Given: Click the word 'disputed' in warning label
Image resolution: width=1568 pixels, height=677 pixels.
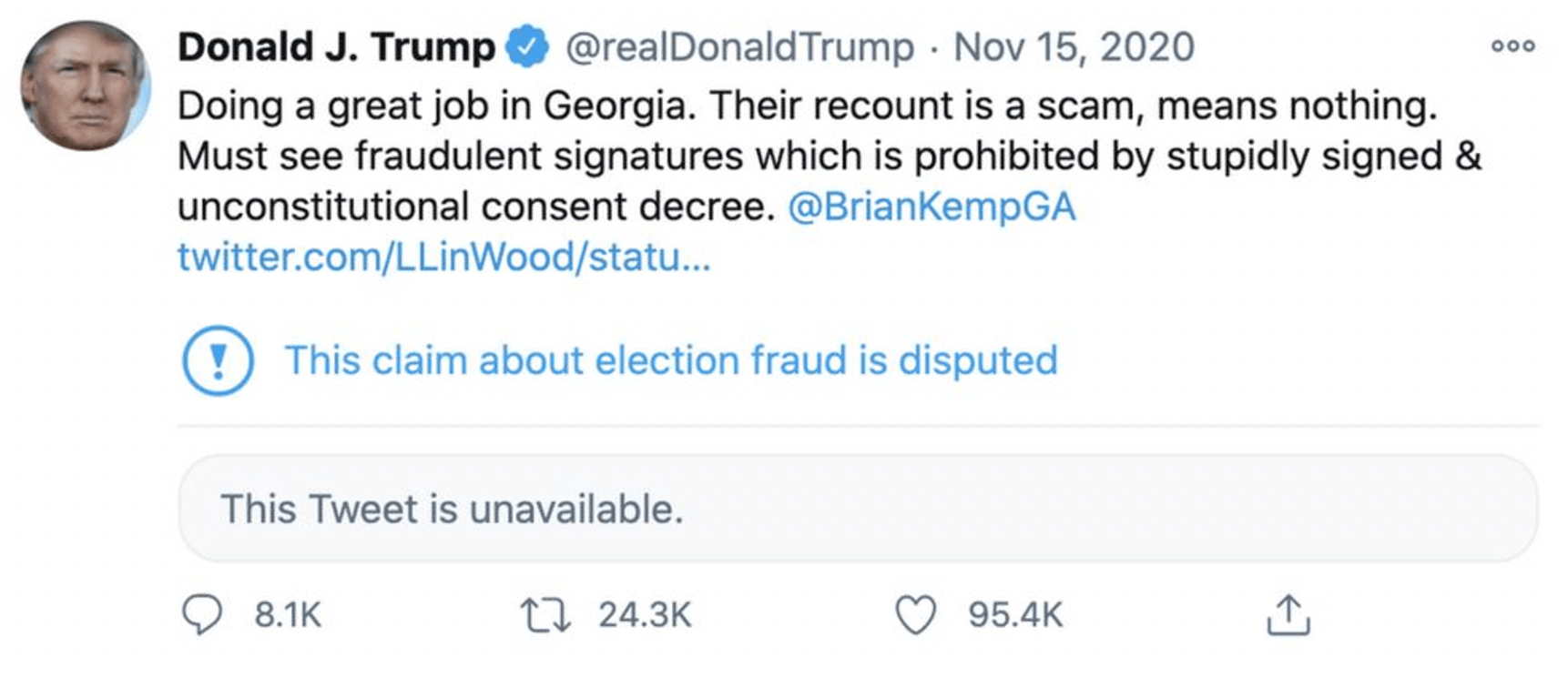Looking at the screenshot, I should [978, 360].
